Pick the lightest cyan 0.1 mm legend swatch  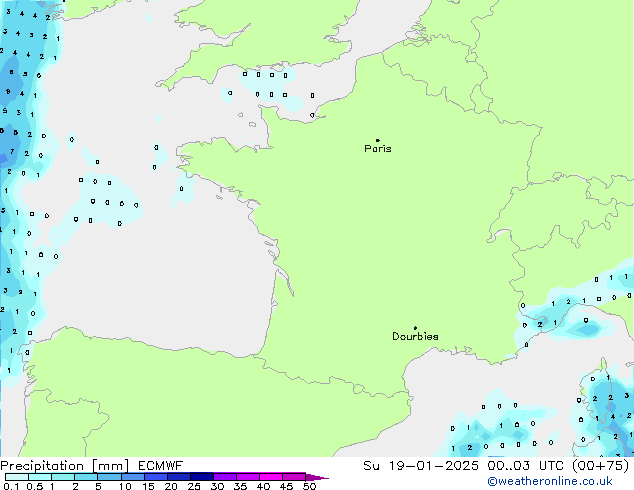pyautogui.click(x=16, y=477)
